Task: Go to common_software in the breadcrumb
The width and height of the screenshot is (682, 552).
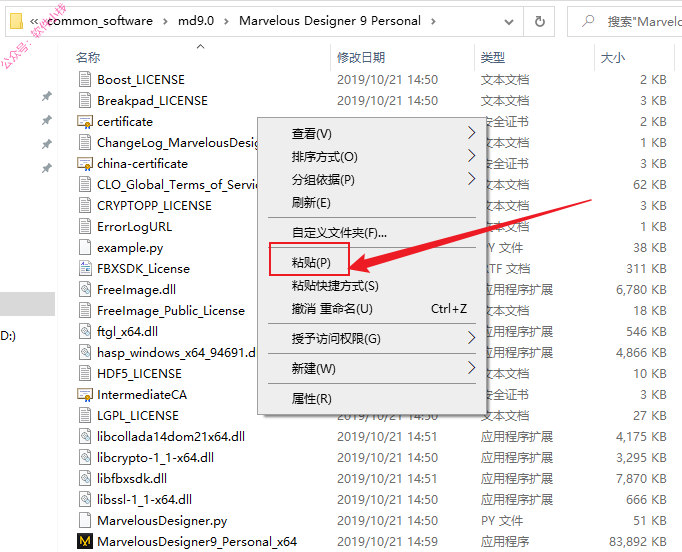Action: 100,21
